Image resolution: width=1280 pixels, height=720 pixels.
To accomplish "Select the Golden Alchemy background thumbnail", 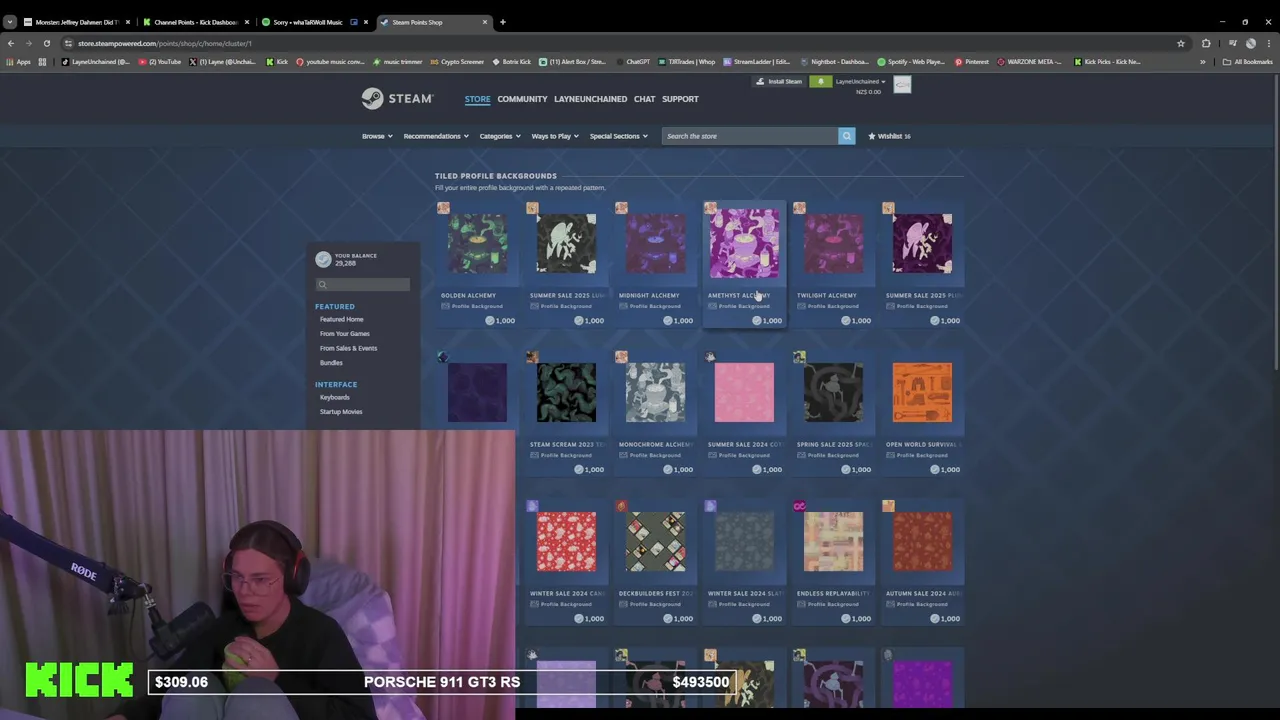I will (477, 243).
